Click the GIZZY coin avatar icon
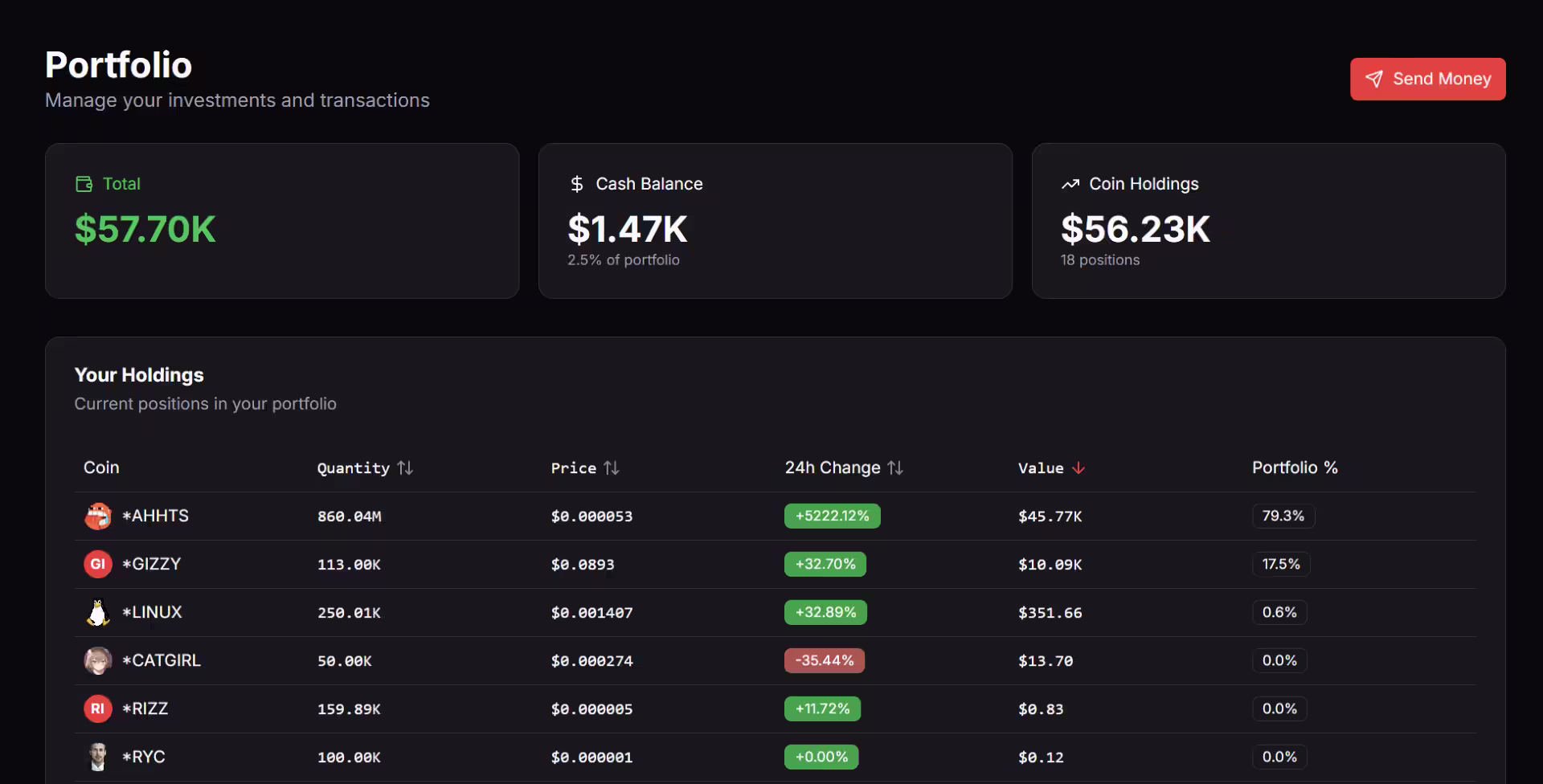The image size is (1543, 784). coord(98,564)
